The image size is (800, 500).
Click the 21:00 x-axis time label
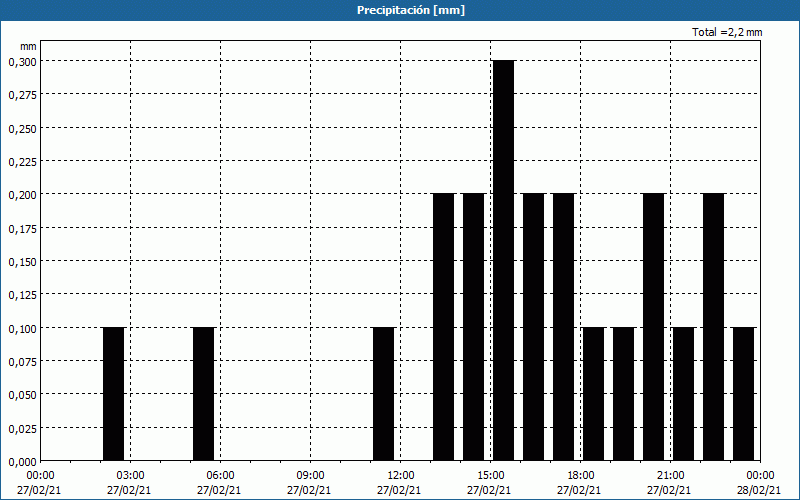click(x=670, y=476)
